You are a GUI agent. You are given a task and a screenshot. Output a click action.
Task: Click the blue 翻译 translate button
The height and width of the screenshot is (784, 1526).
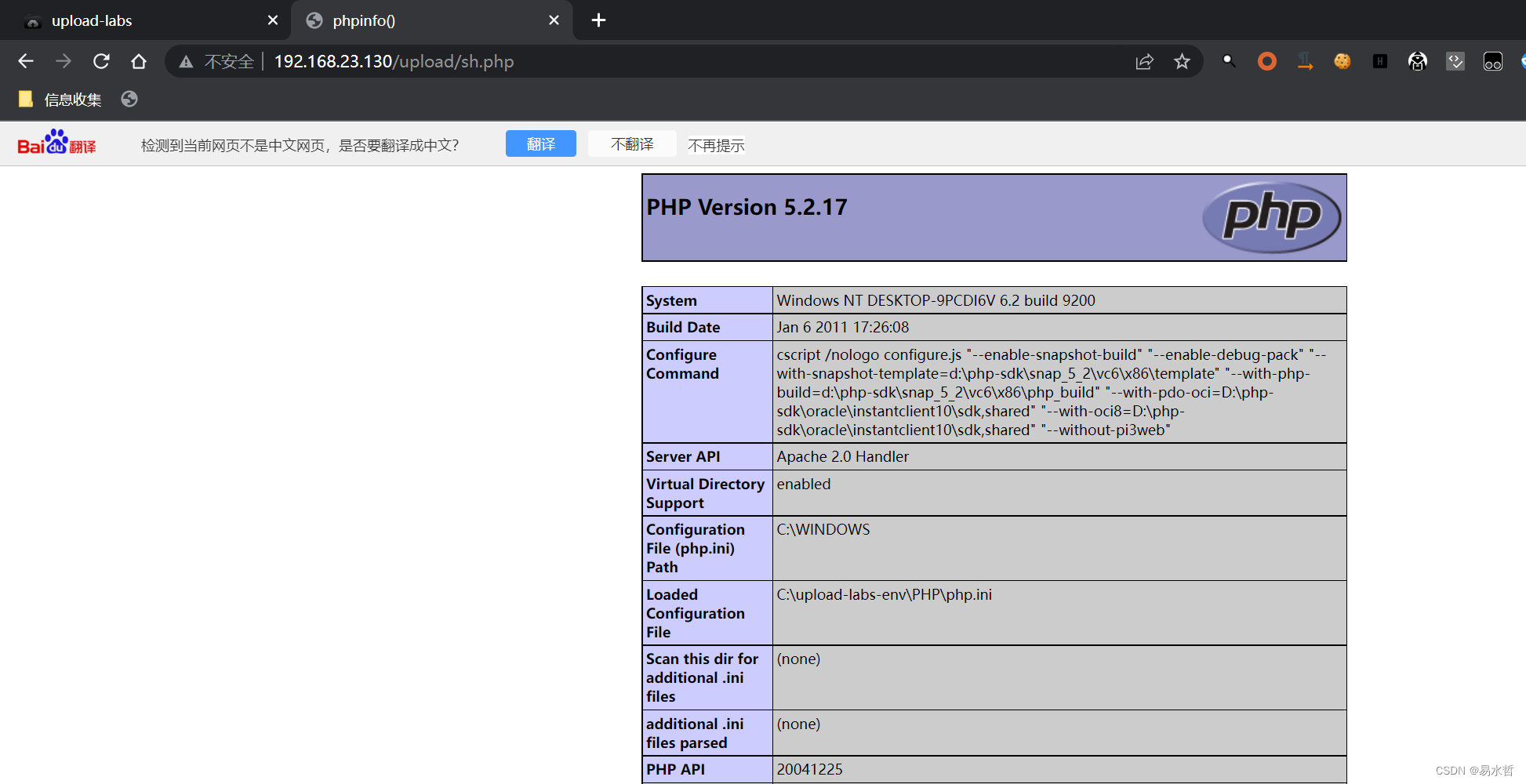pyautogui.click(x=541, y=143)
